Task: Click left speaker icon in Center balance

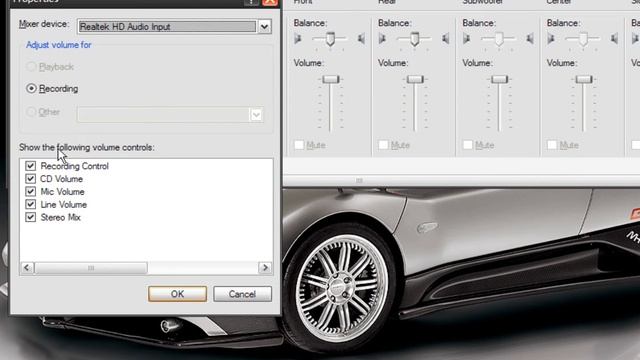Action: pos(551,39)
